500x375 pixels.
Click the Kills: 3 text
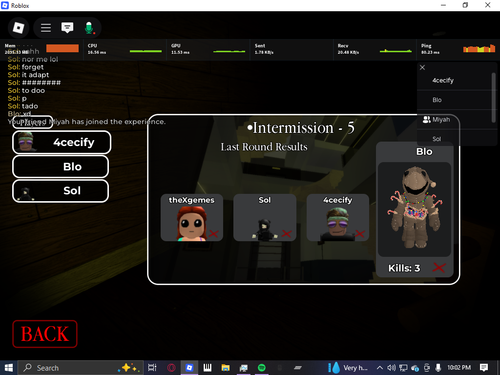404,268
